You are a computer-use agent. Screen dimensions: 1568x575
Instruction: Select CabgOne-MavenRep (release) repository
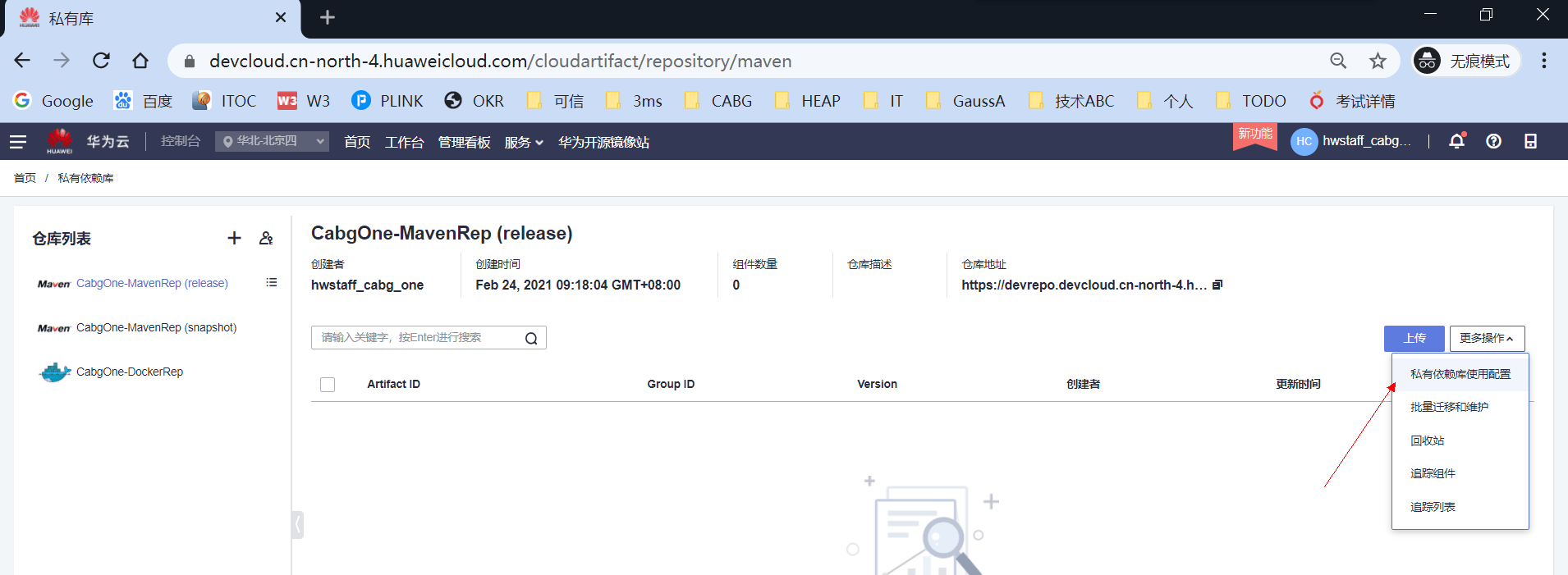point(152,283)
